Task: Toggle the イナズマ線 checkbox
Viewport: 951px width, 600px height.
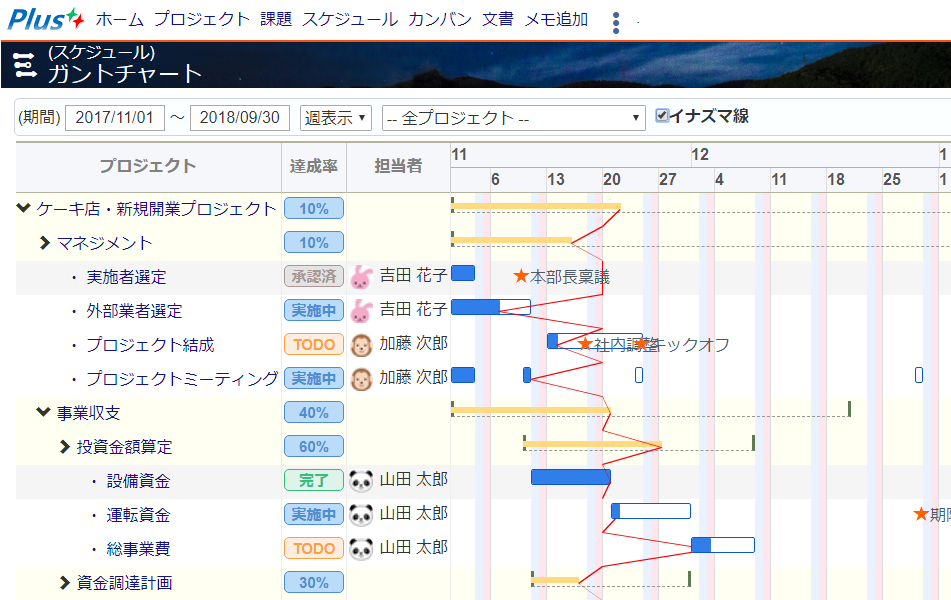Action: 662,116
